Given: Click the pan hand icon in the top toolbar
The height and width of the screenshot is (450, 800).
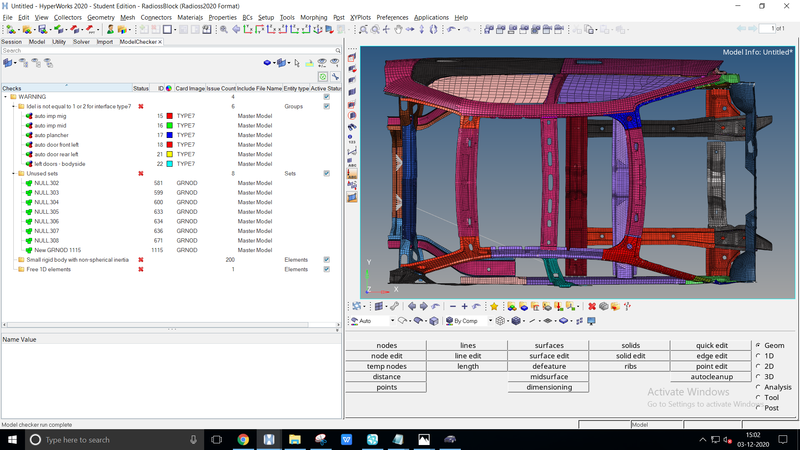Looking at the screenshot, I should 399,30.
